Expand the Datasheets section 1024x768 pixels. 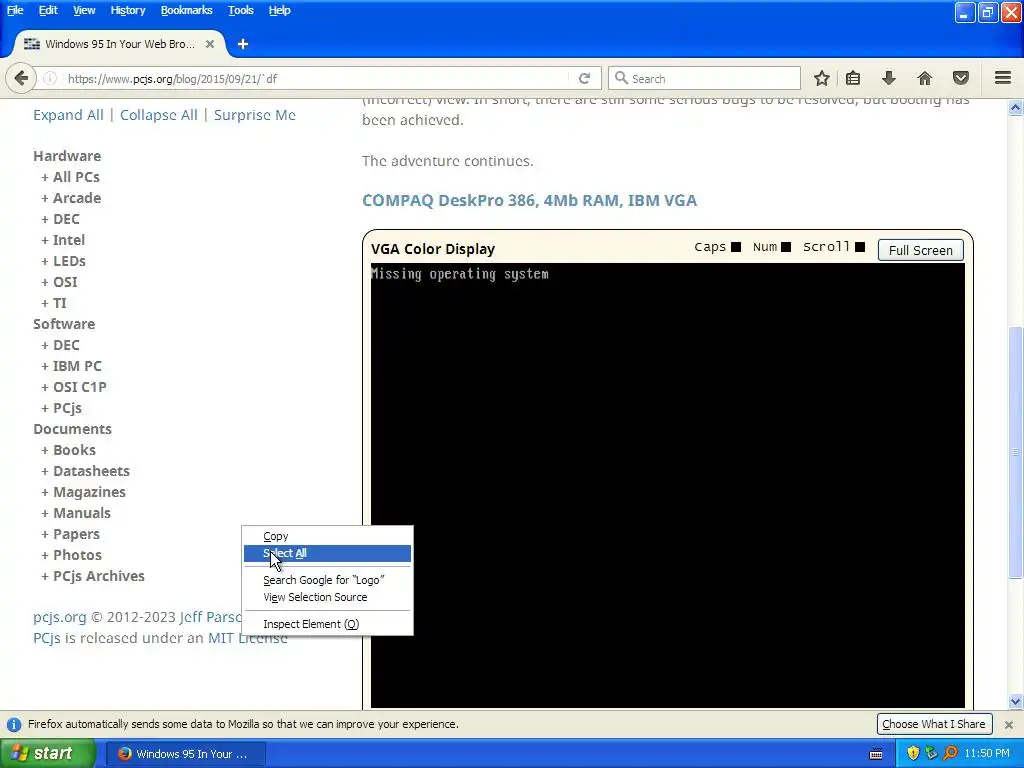pos(86,471)
